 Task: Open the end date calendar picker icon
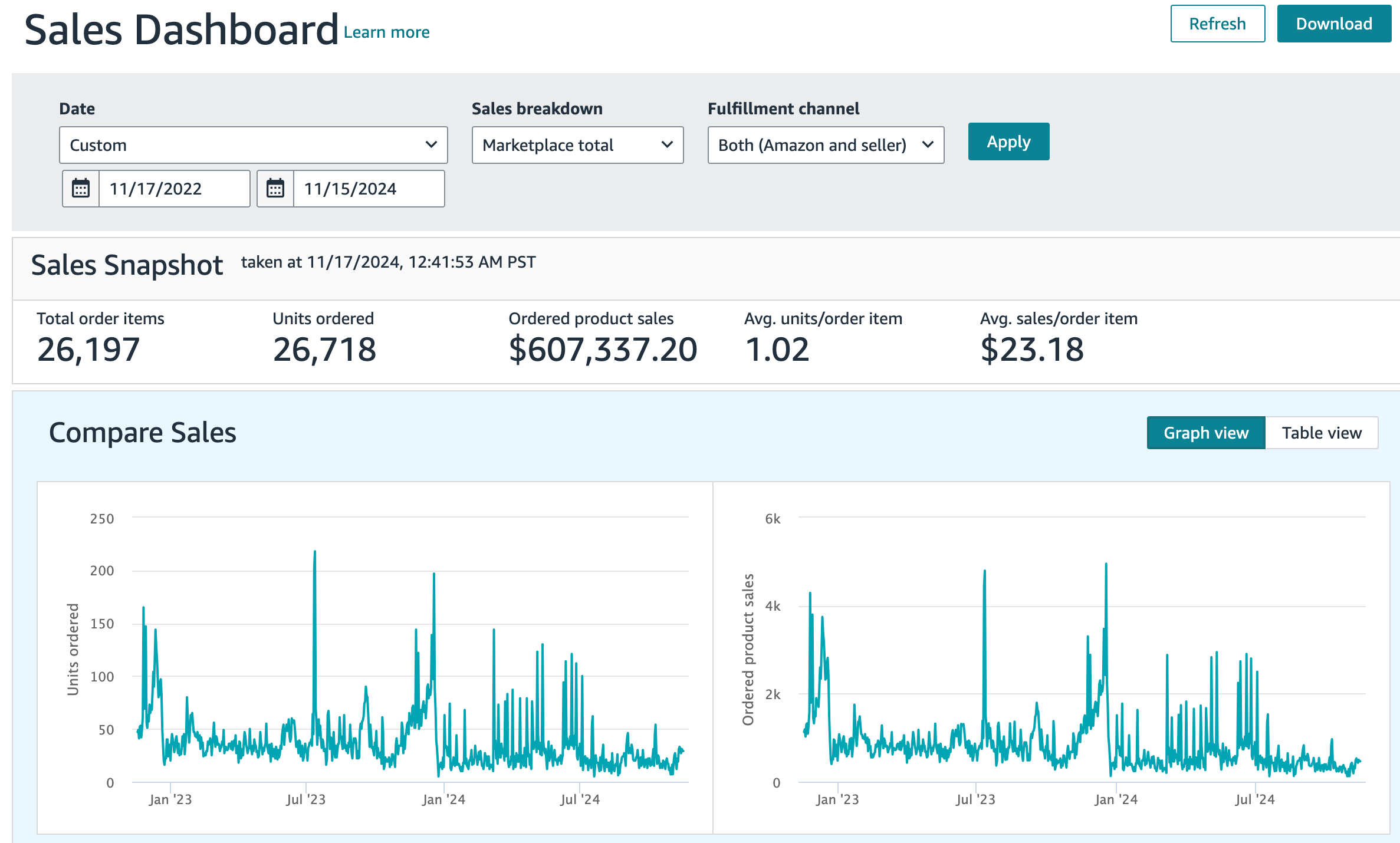pyautogui.click(x=275, y=189)
